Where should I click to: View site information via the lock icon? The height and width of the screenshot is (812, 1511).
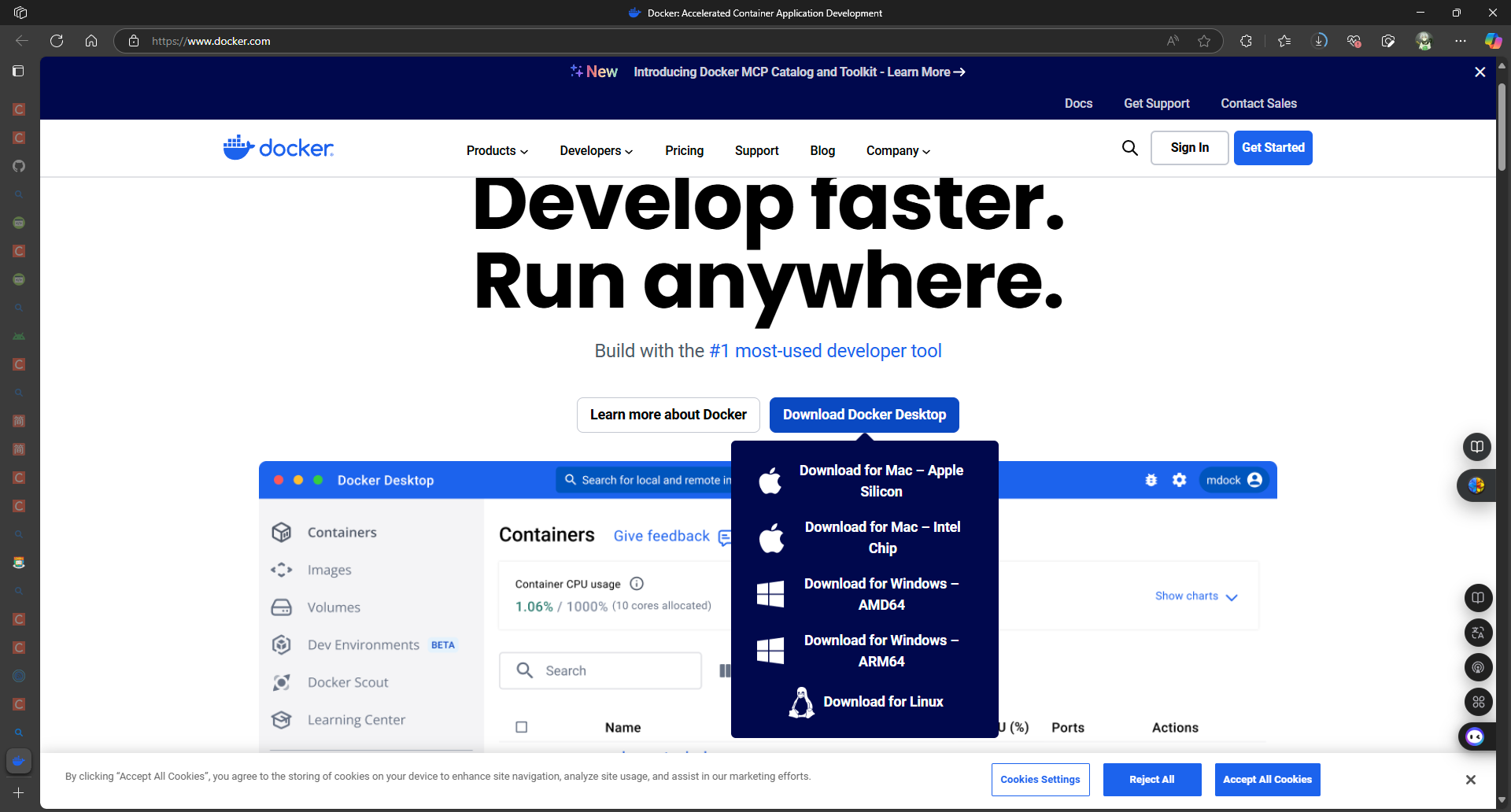134,41
